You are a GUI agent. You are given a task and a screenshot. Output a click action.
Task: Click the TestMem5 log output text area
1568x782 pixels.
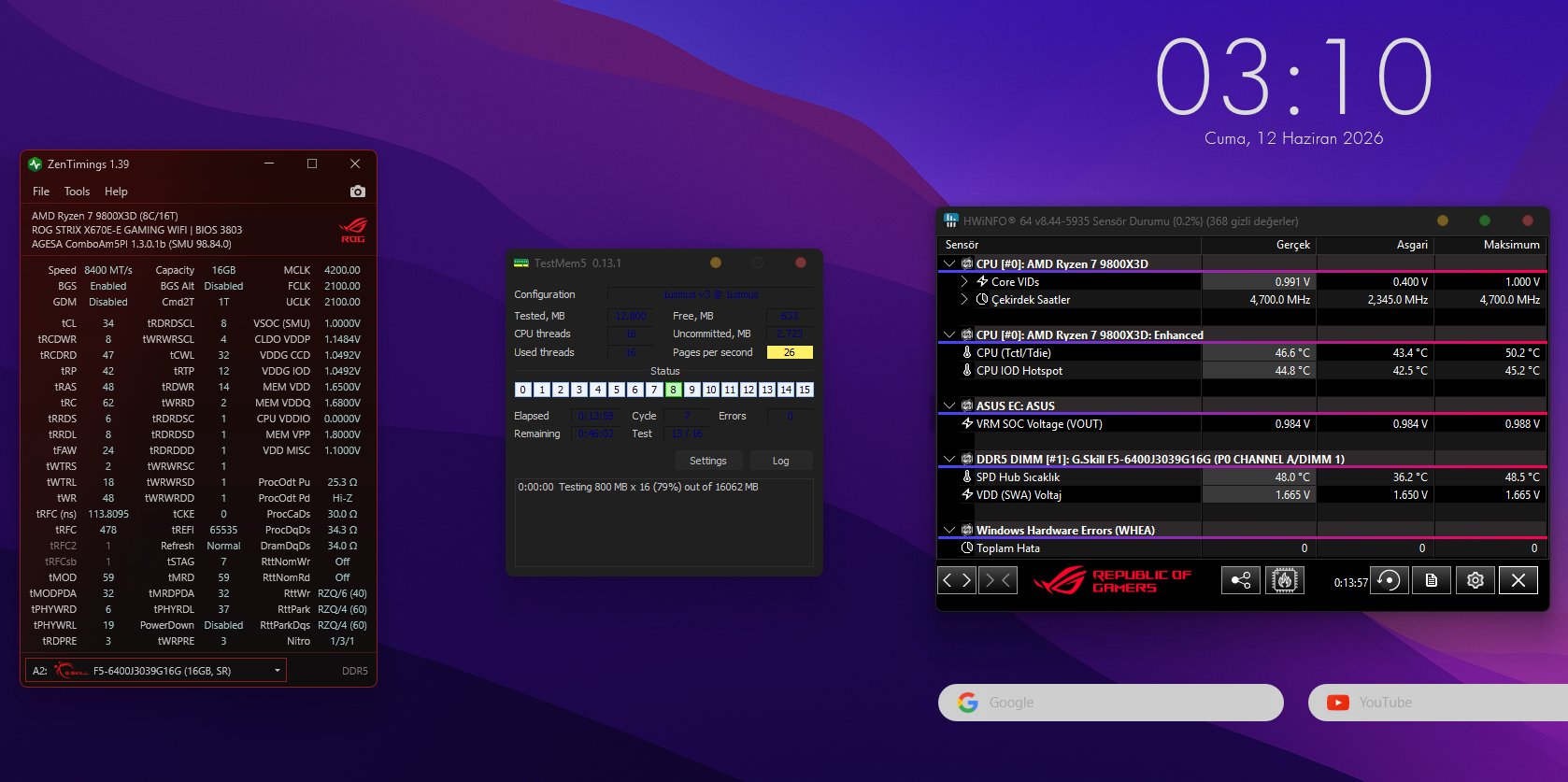click(x=664, y=522)
